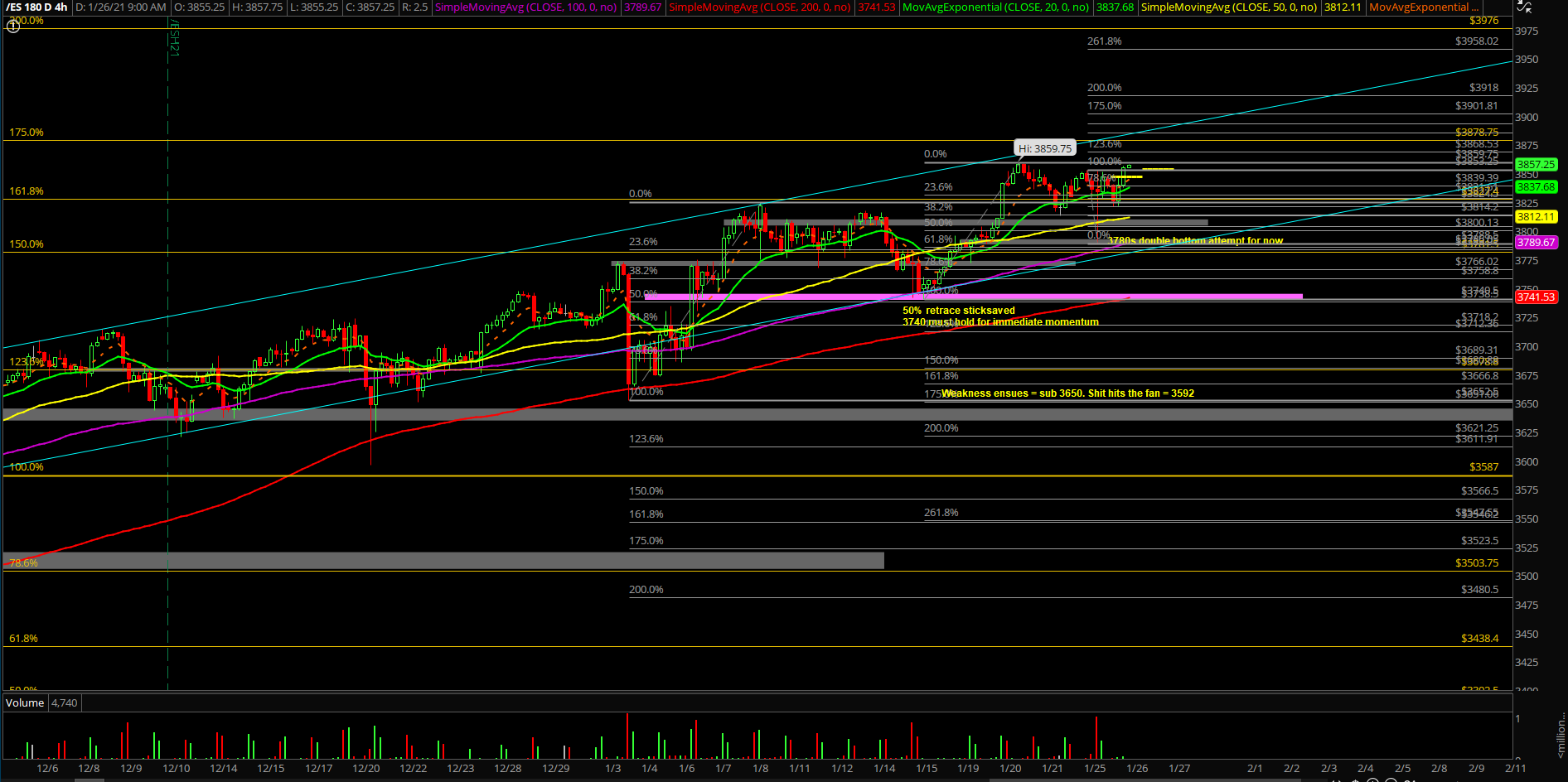Click the Hi: 3859.75 price bubble
The height and width of the screenshot is (782, 1568).
pyautogui.click(x=1044, y=148)
